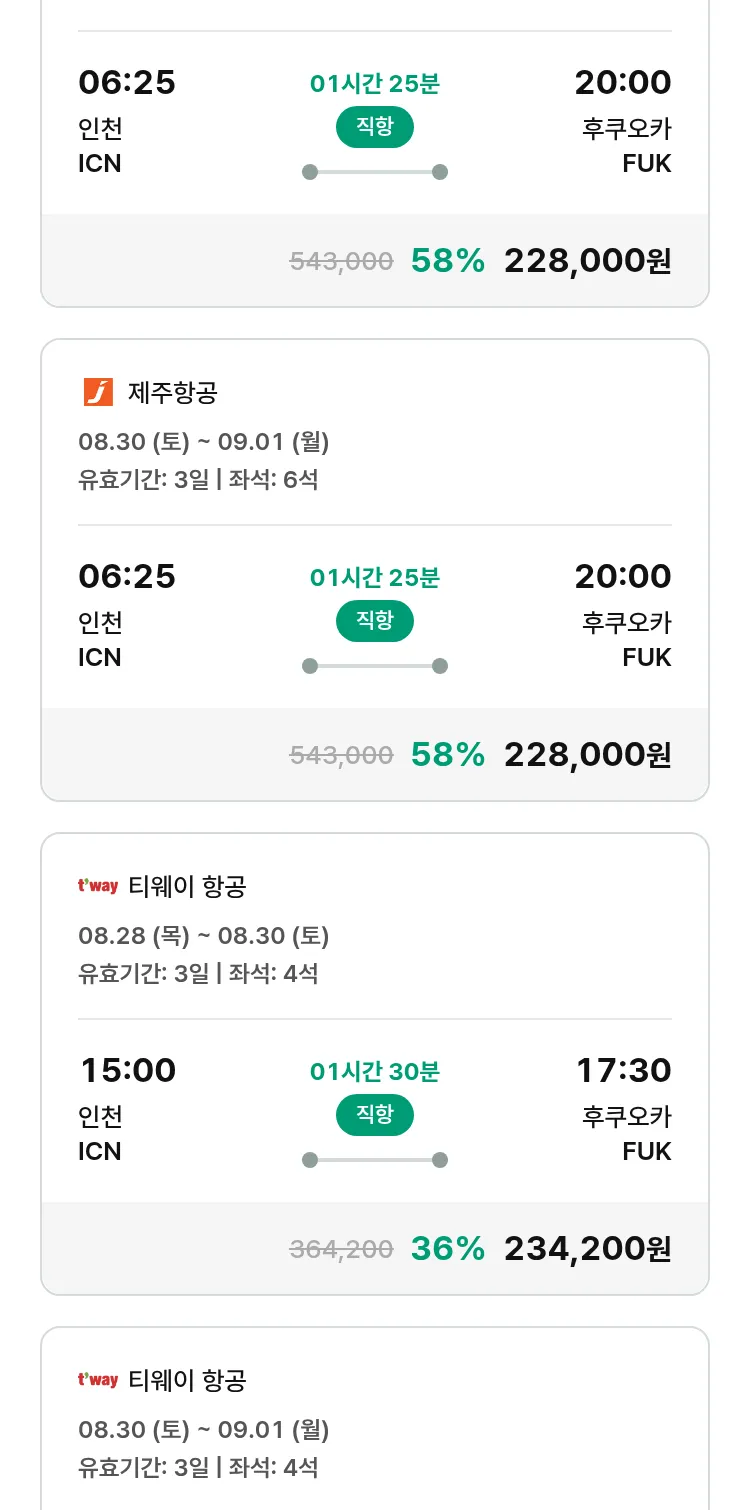Open the bottom 티웨이 항공 card title
Viewport: 750px width, 1510px height.
click(x=187, y=1380)
